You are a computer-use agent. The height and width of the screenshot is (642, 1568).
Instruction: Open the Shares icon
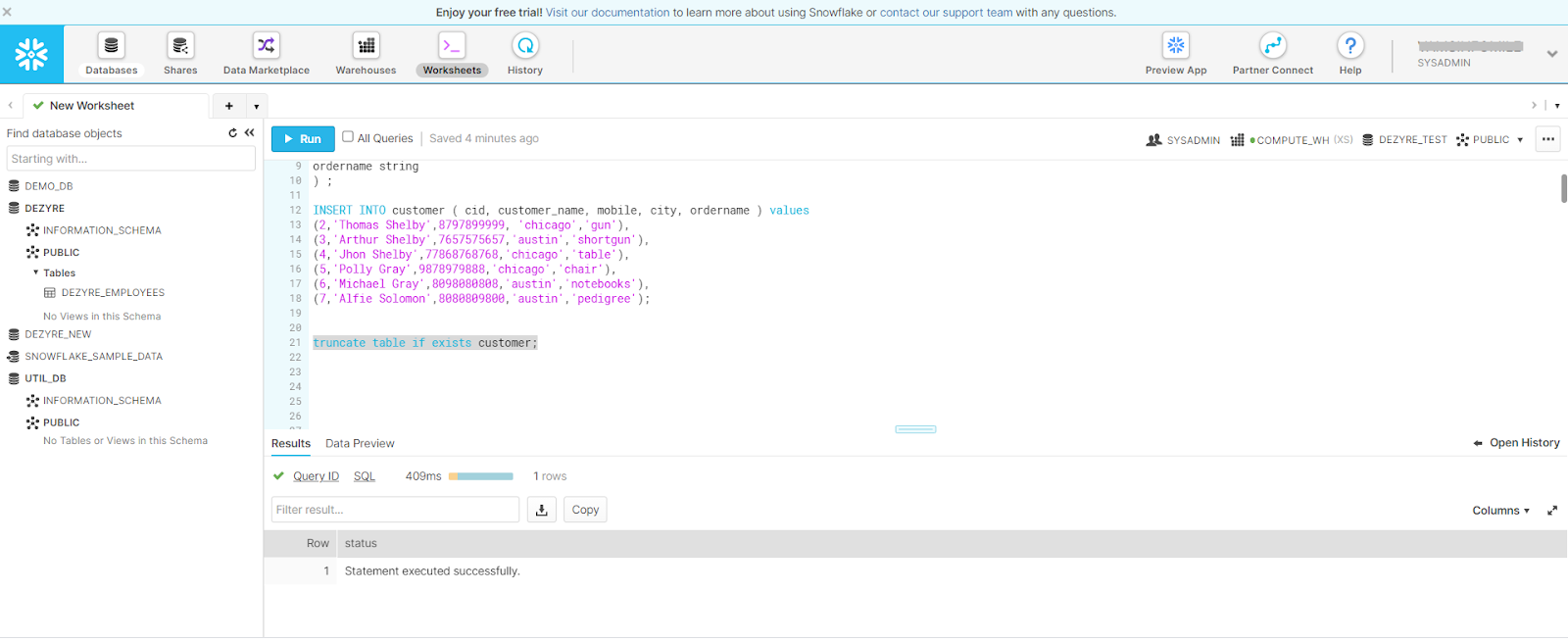pyautogui.click(x=180, y=46)
